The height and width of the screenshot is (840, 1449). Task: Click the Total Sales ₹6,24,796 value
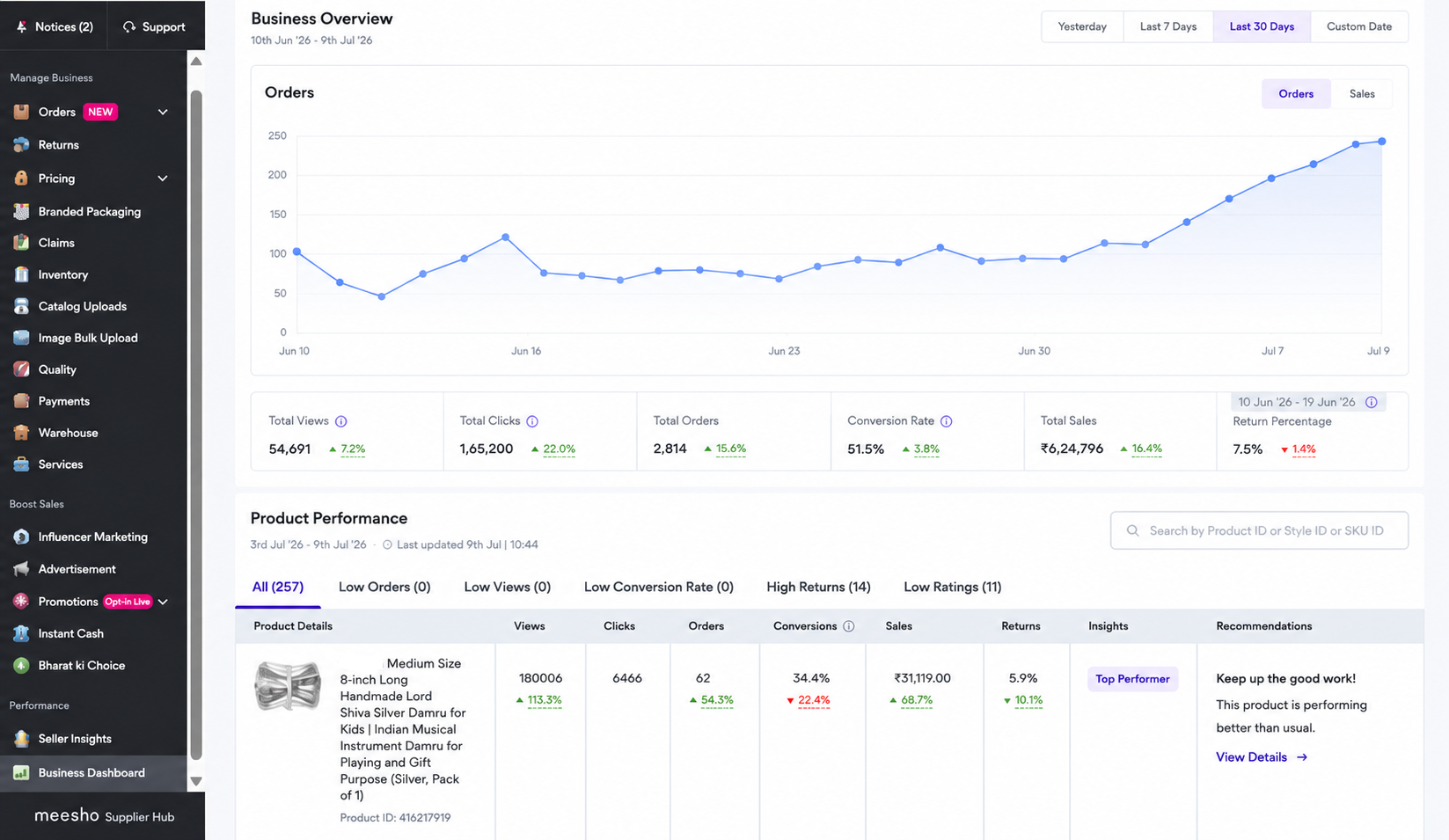pyautogui.click(x=1072, y=449)
